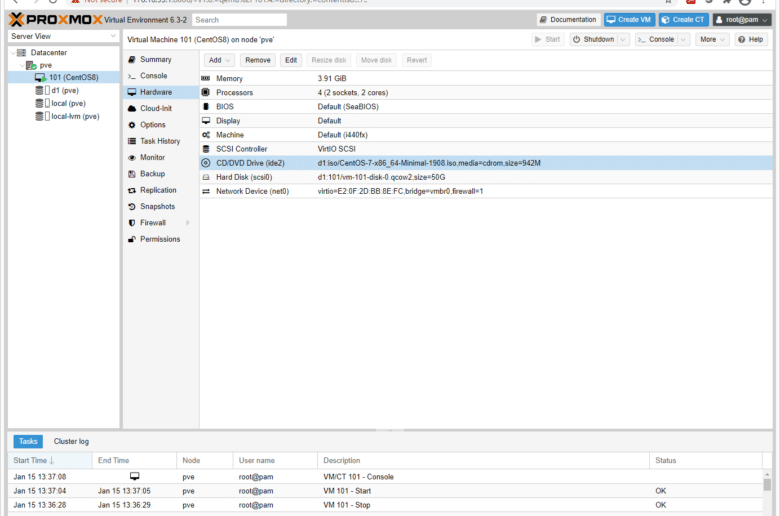
Task: Click the Task History list icon
Action: (132, 141)
